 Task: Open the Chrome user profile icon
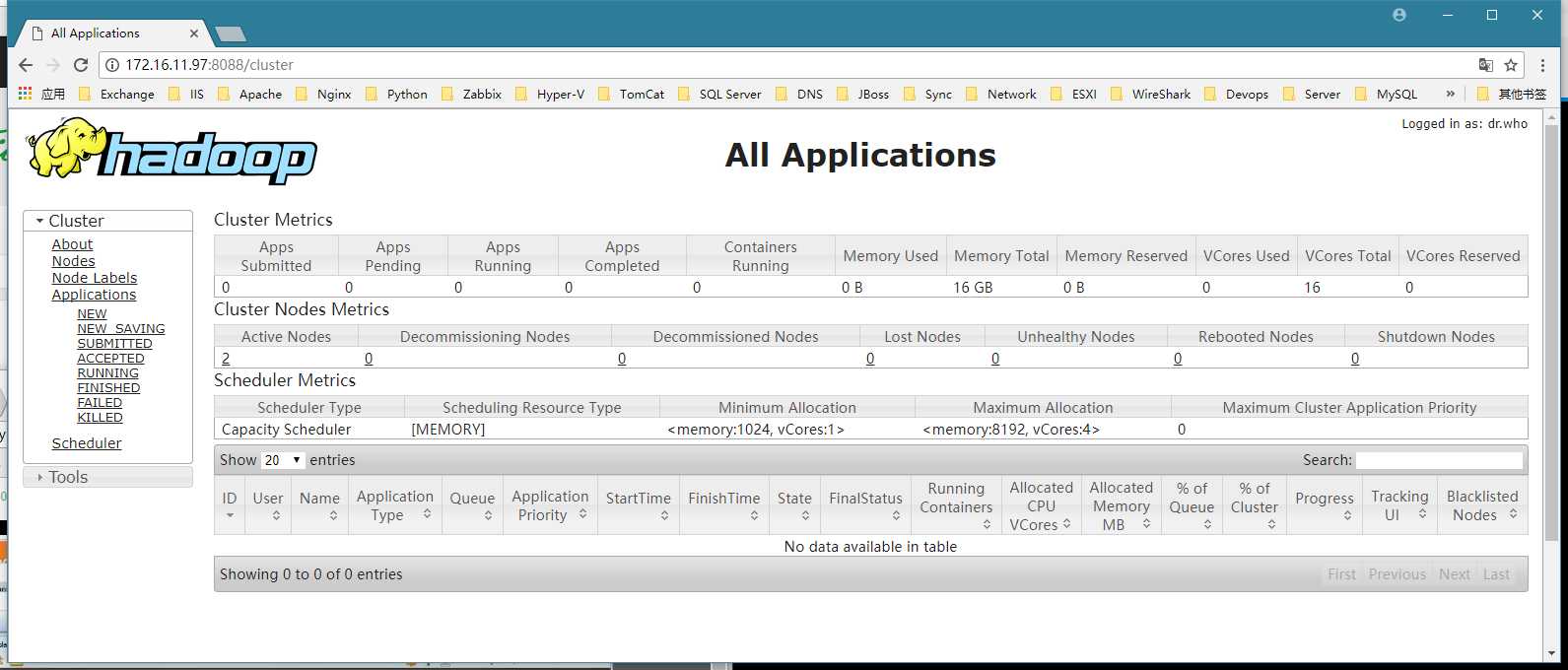point(1399,15)
